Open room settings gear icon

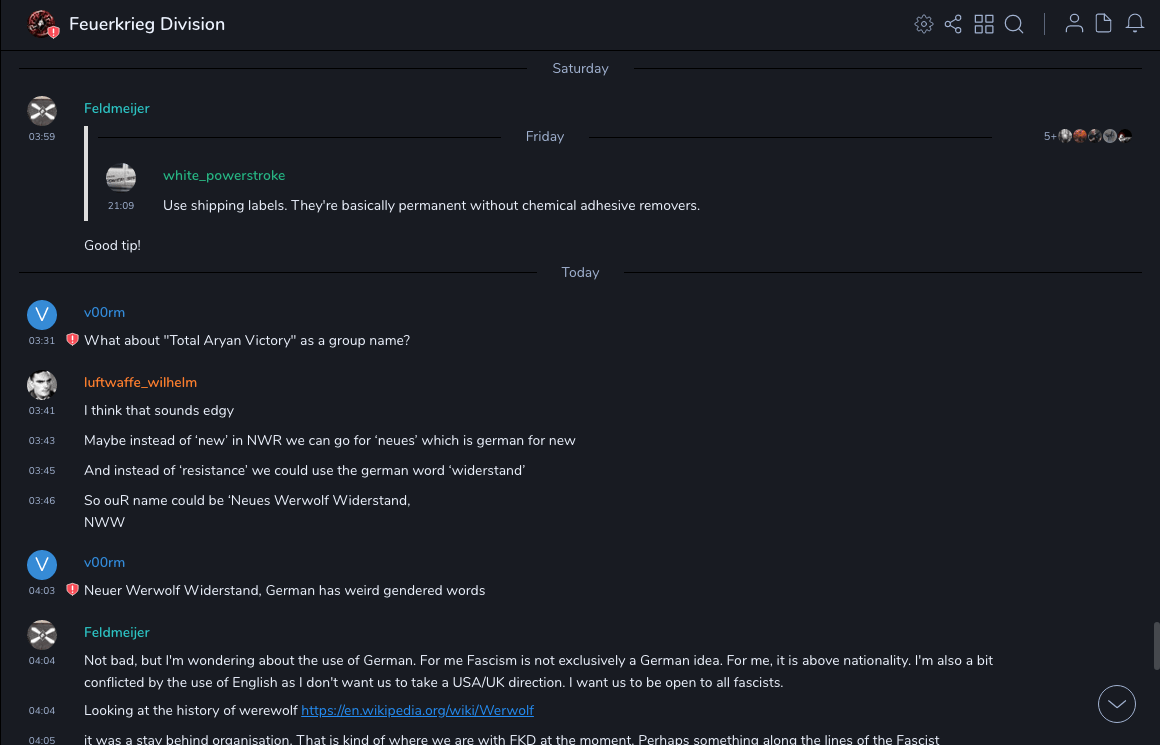pos(924,24)
